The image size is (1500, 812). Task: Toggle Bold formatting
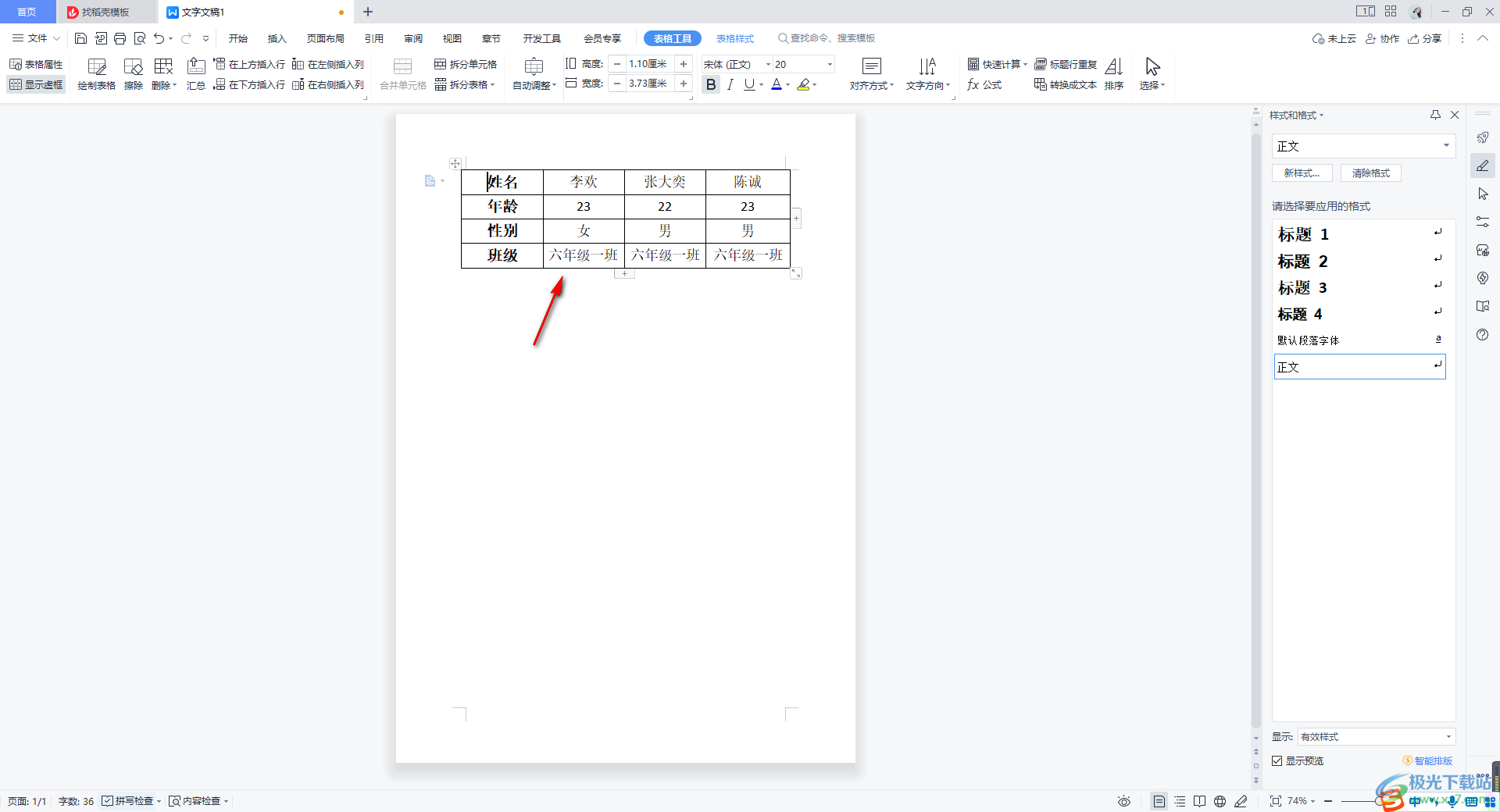(x=711, y=84)
